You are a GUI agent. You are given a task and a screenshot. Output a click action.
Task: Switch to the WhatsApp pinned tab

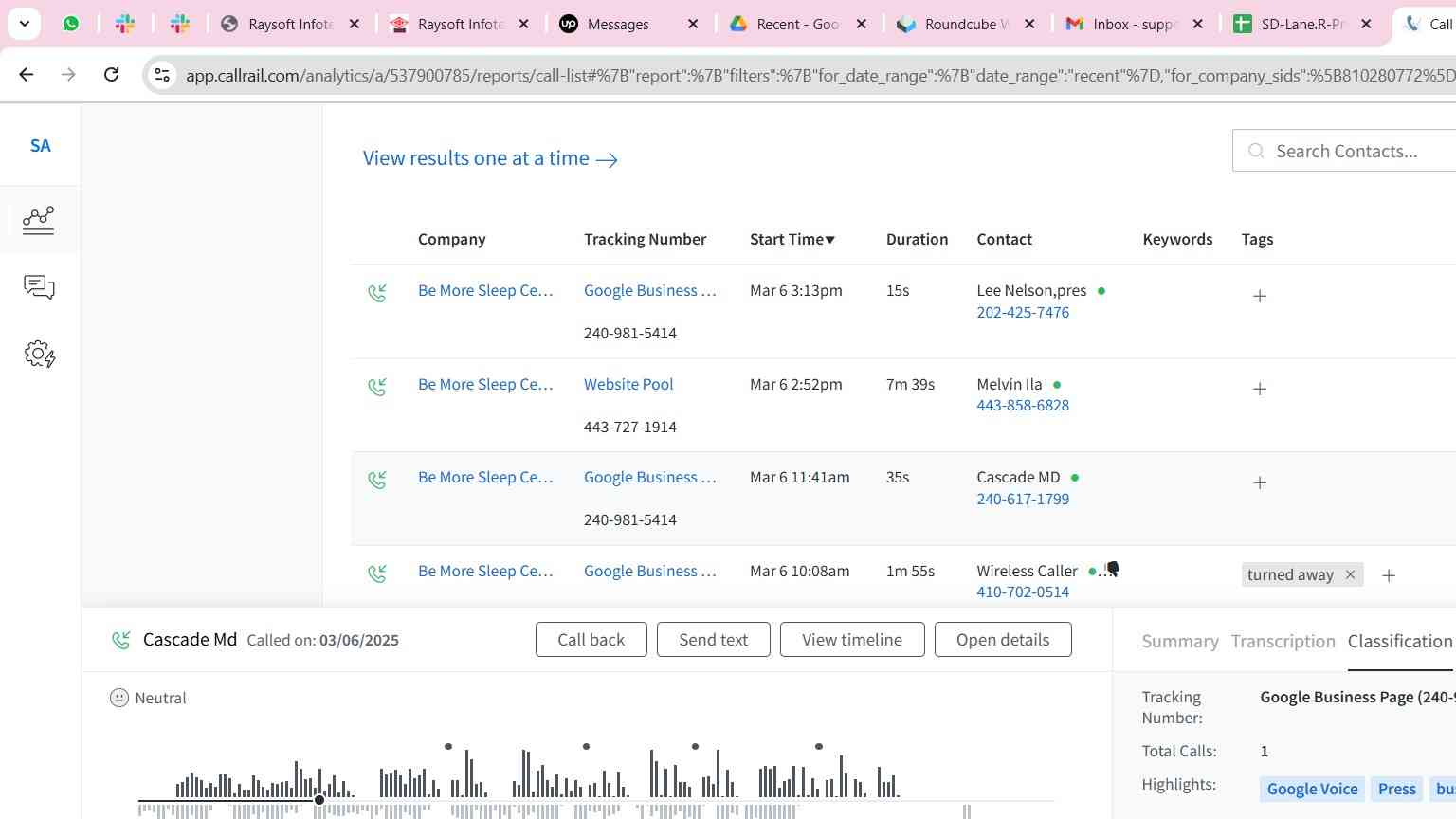click(71, 24)
